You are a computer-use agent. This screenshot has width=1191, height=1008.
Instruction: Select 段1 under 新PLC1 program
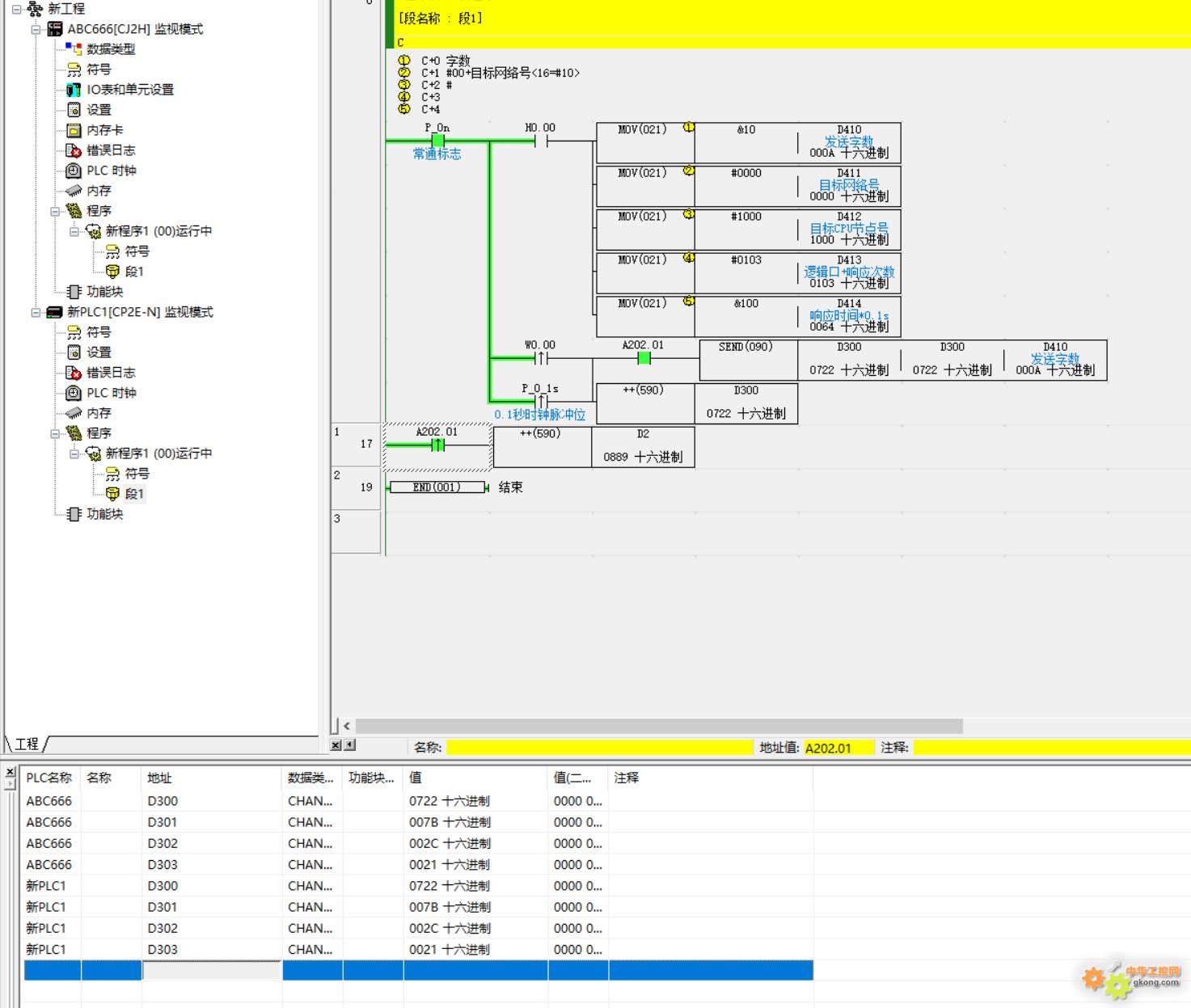[134, 494]
